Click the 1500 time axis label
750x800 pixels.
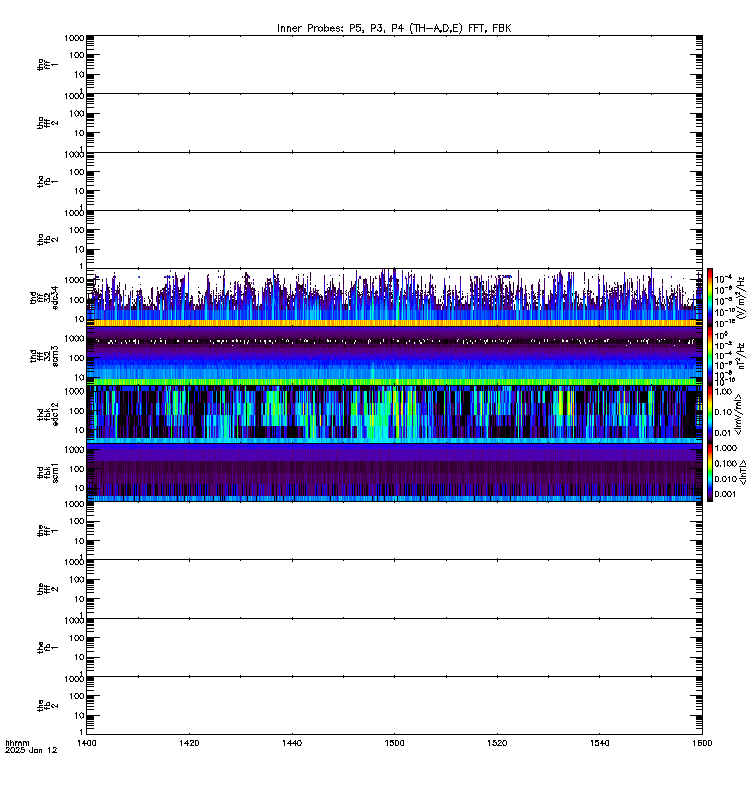click(394, 743)
